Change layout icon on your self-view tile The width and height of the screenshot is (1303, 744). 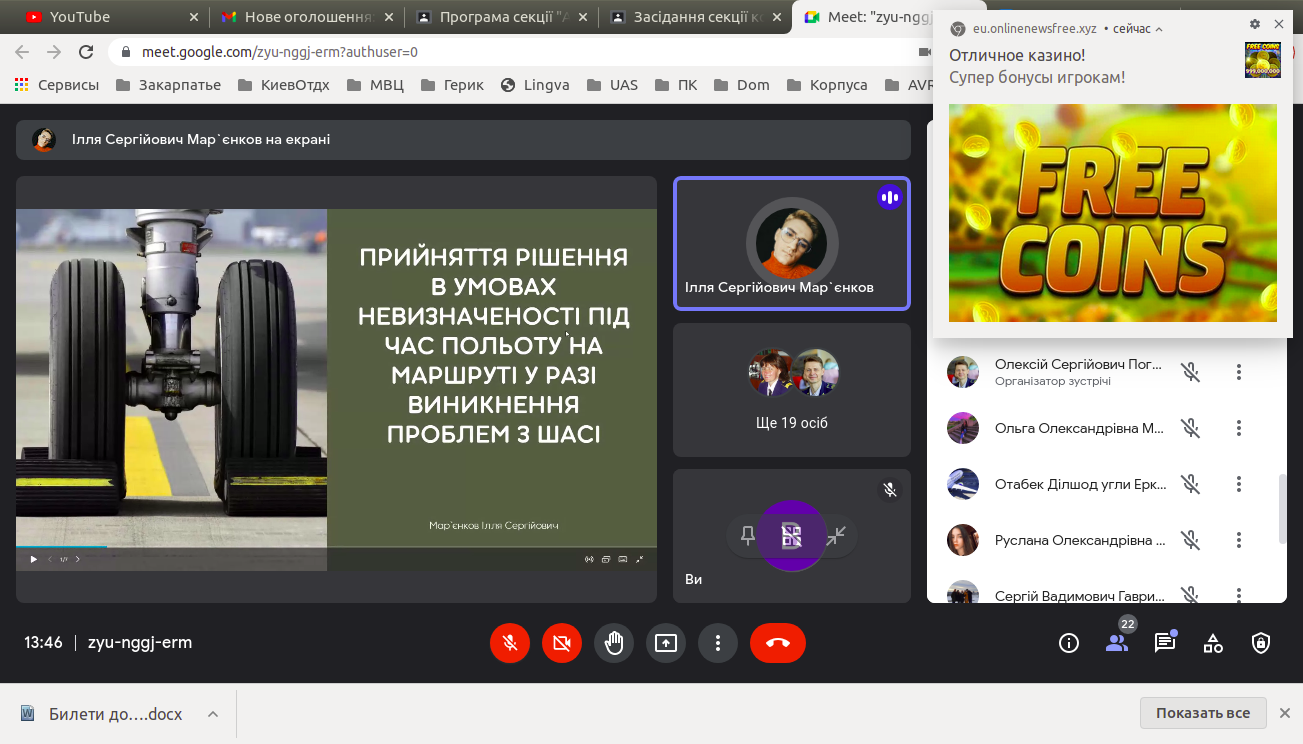pyautogui.click(x=792, y=536)
